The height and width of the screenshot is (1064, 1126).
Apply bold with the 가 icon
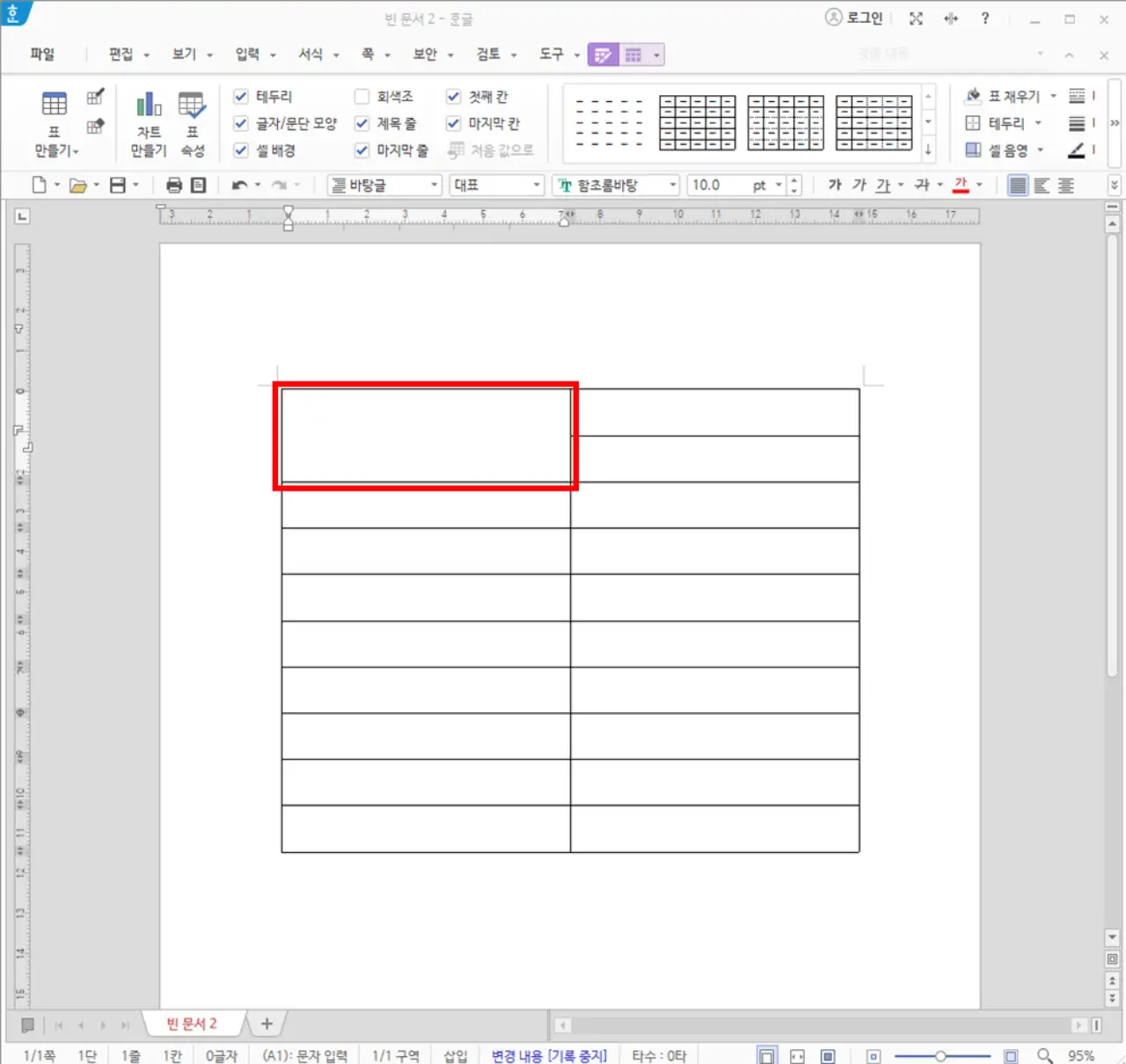coord(835,185)
